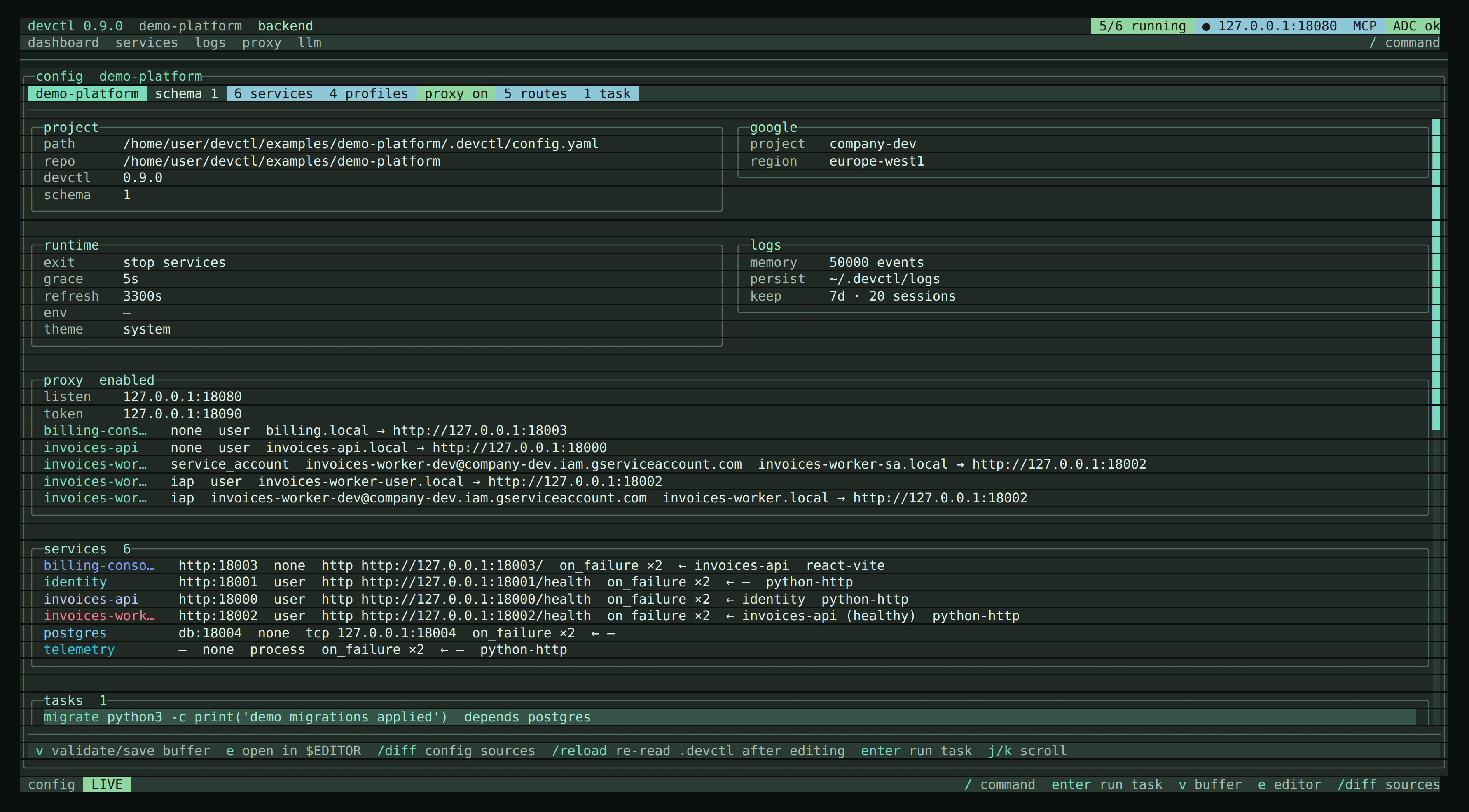Click the theme 'system' value
Screen dimensions: 1469x812
coord(147,329)
